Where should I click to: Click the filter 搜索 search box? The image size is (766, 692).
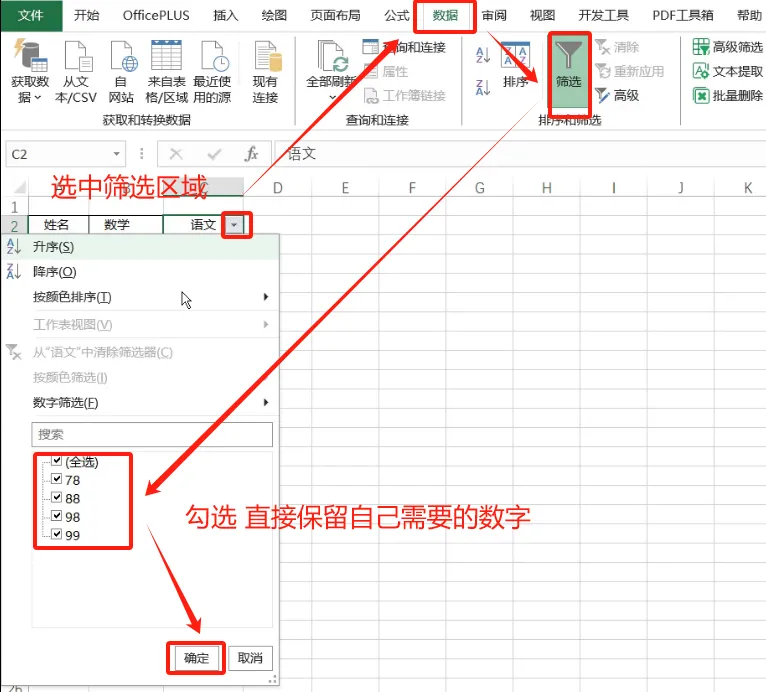(x=152, y=435)
